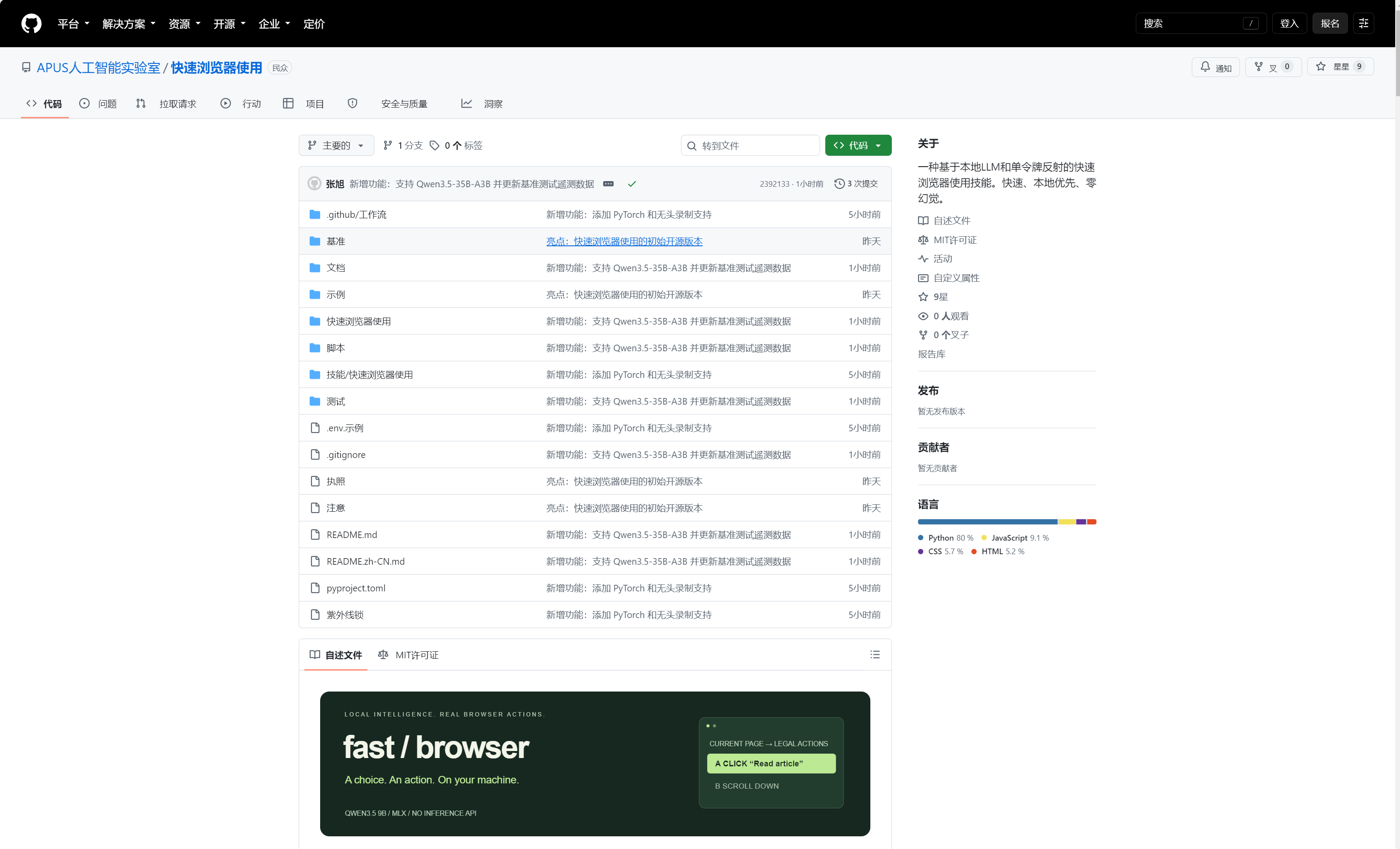This screenshot has height=849, width=1400.
Task: Open the APUS人工智能实验室 owner link
Action: pos(99,68)
